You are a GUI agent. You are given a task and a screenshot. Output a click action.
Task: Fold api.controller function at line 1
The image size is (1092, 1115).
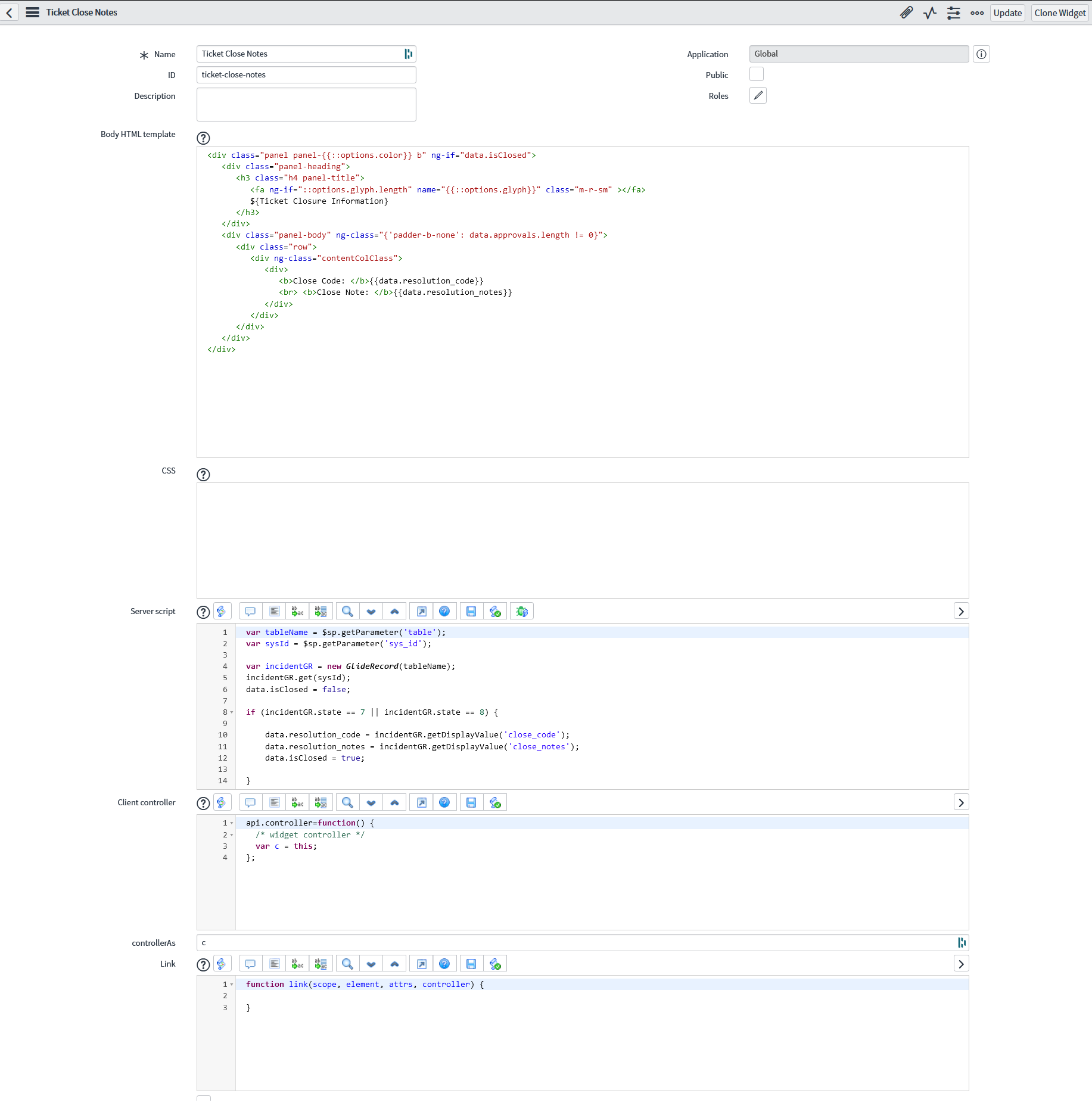232,823
